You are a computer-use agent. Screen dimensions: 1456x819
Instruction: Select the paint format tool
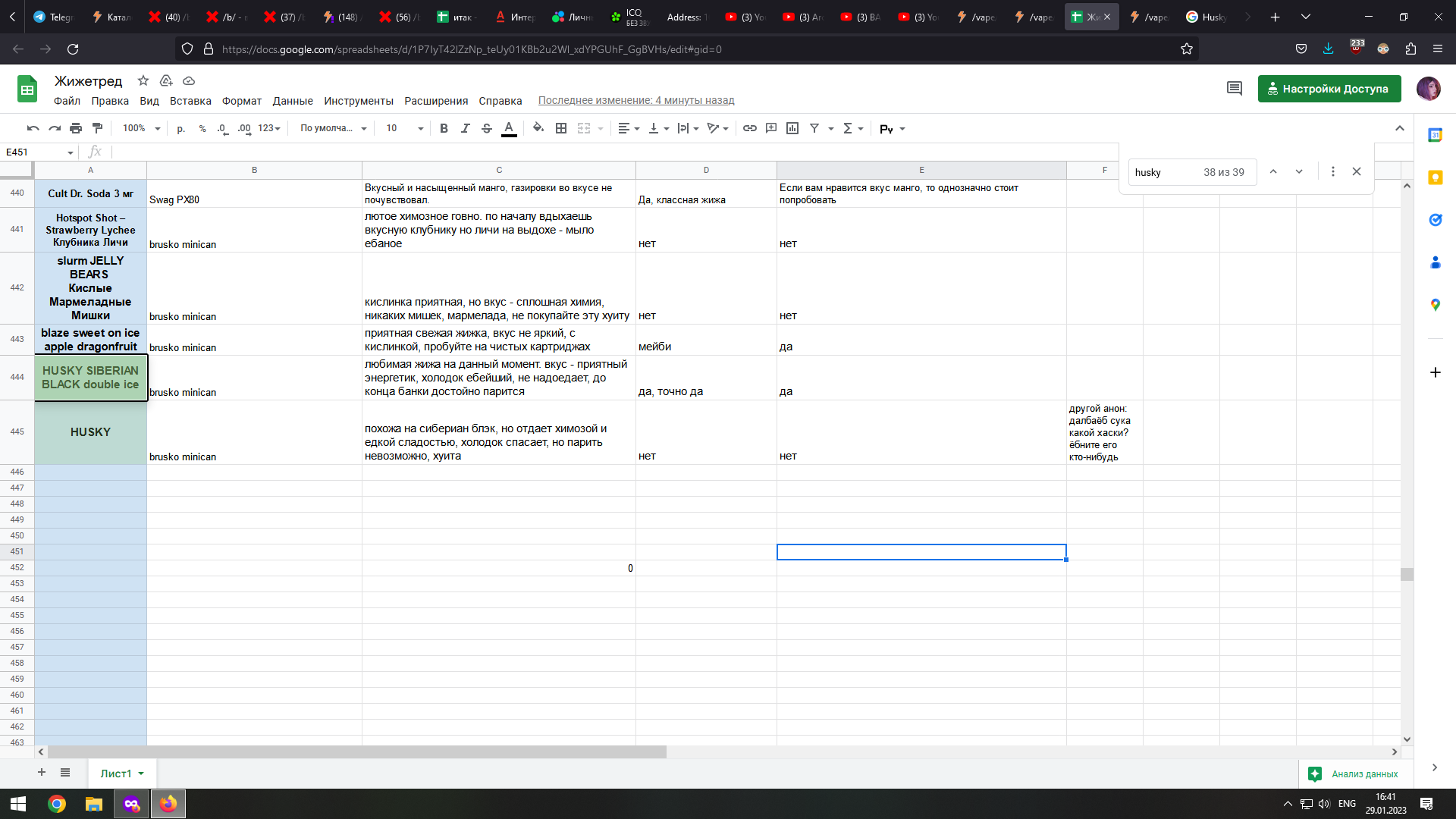click(97, 129)
